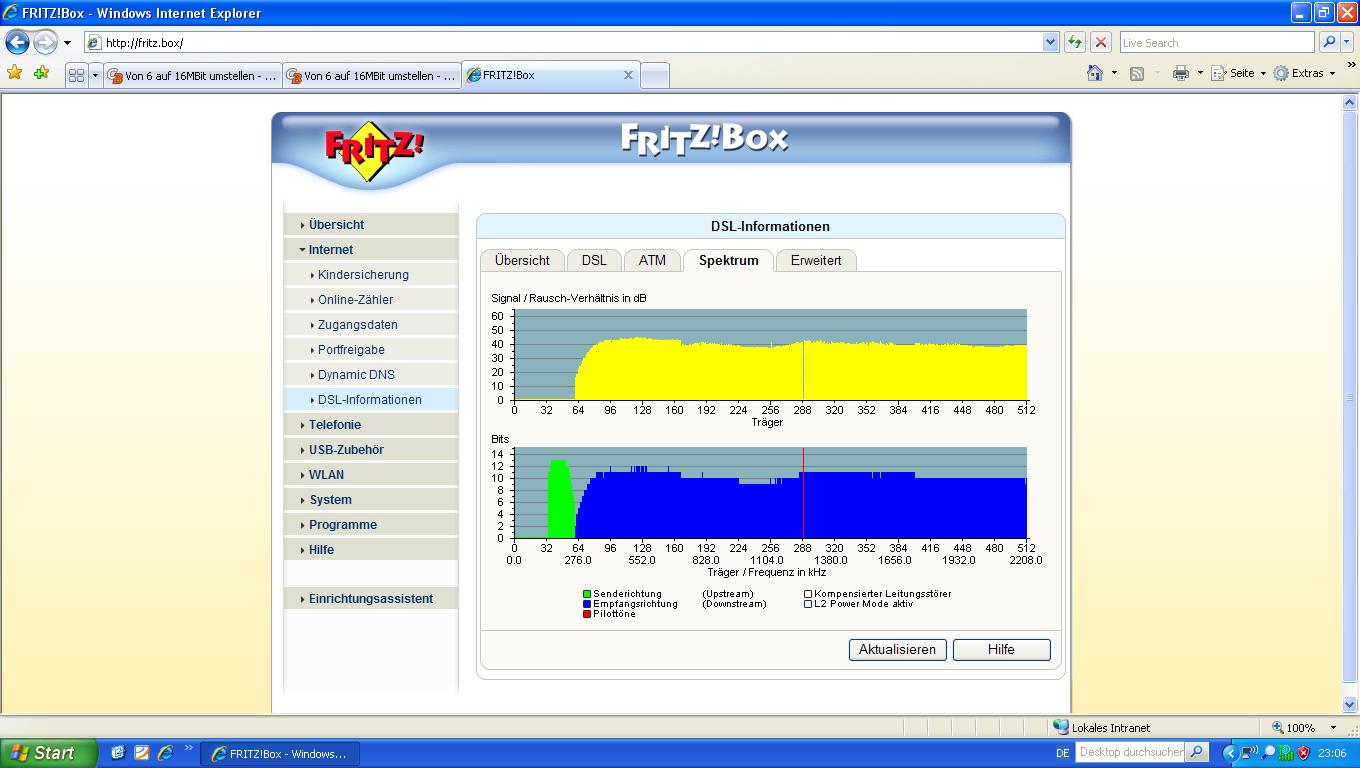
Task: Click the browser Back arrow button
Action: tap(17, 42)
